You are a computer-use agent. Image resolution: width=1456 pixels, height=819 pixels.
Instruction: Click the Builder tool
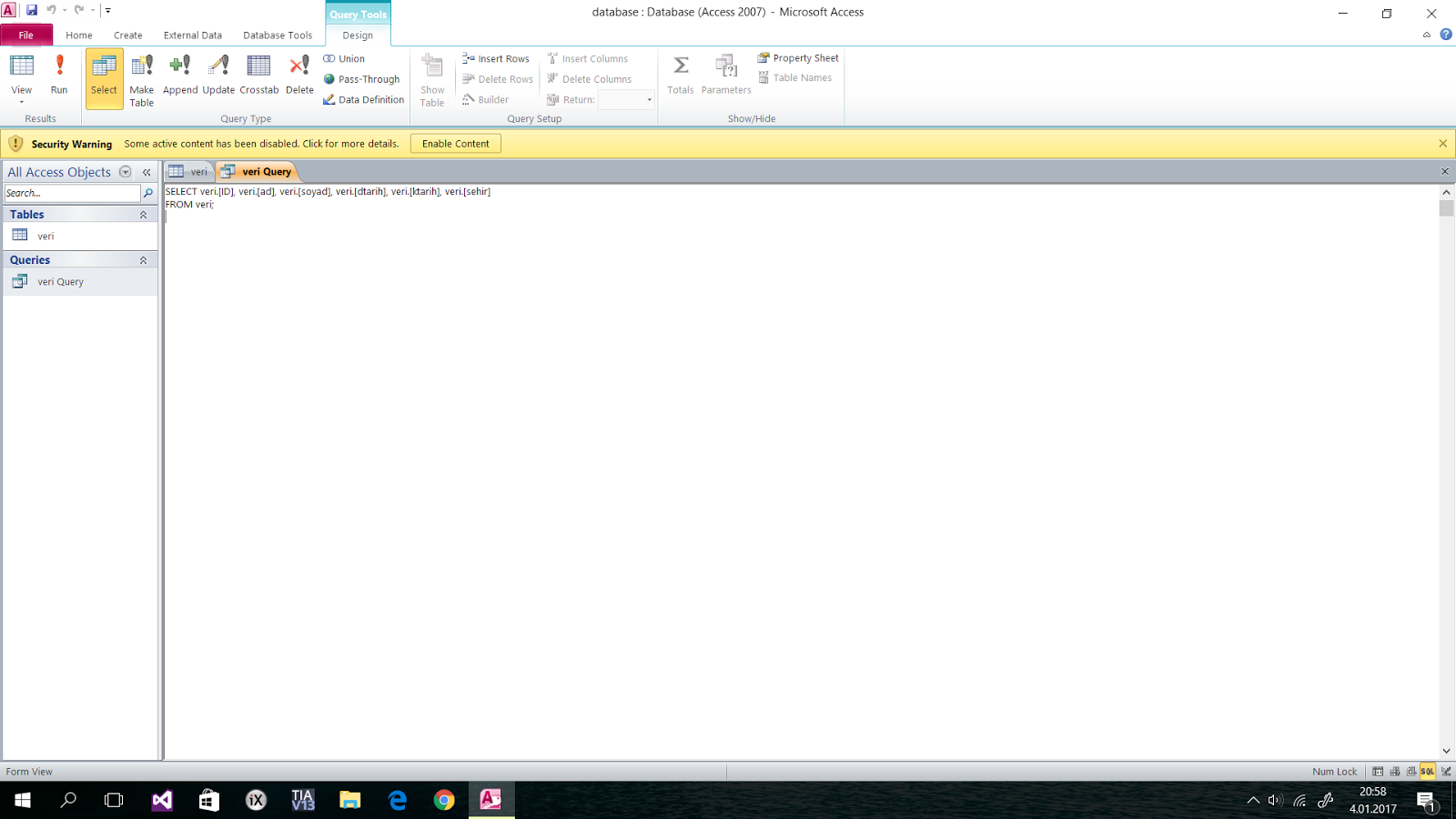click(x=485, y=99)
